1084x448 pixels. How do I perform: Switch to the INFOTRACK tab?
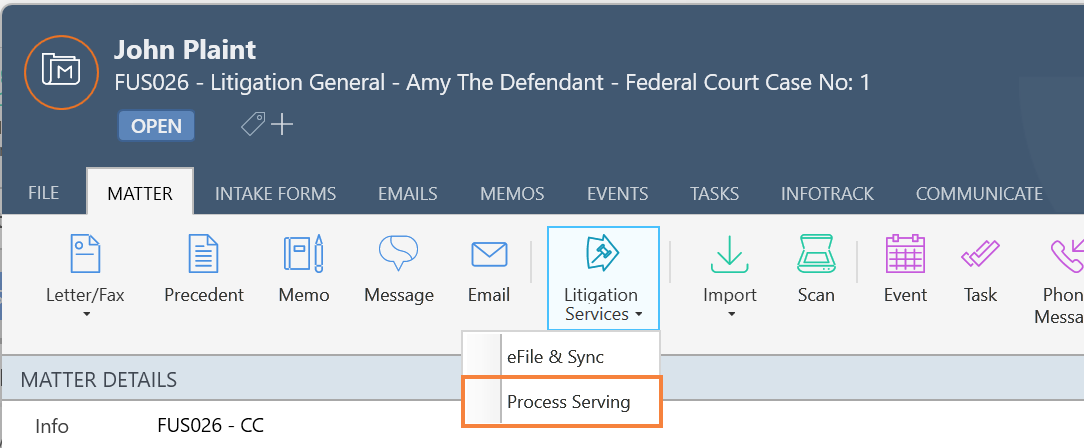coord(828,194)
